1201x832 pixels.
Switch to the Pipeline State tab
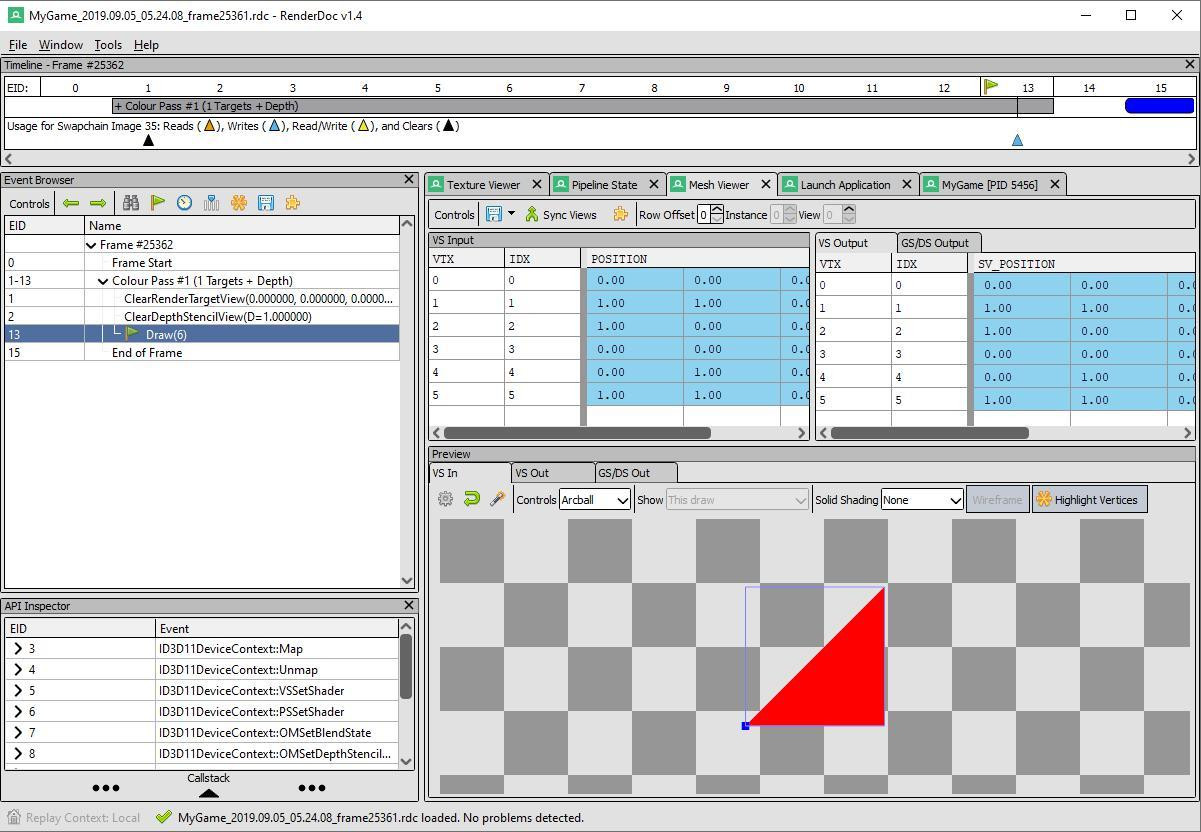[x=604, y=184]
